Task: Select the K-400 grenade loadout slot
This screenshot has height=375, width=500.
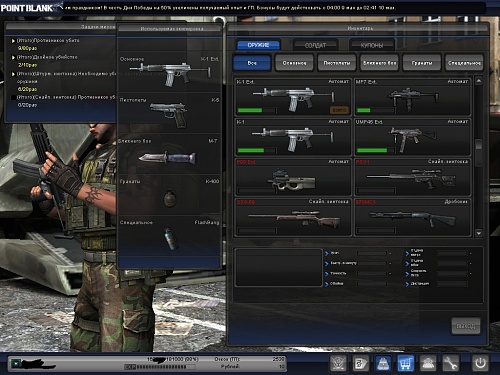Action: [x=169, y=195]
